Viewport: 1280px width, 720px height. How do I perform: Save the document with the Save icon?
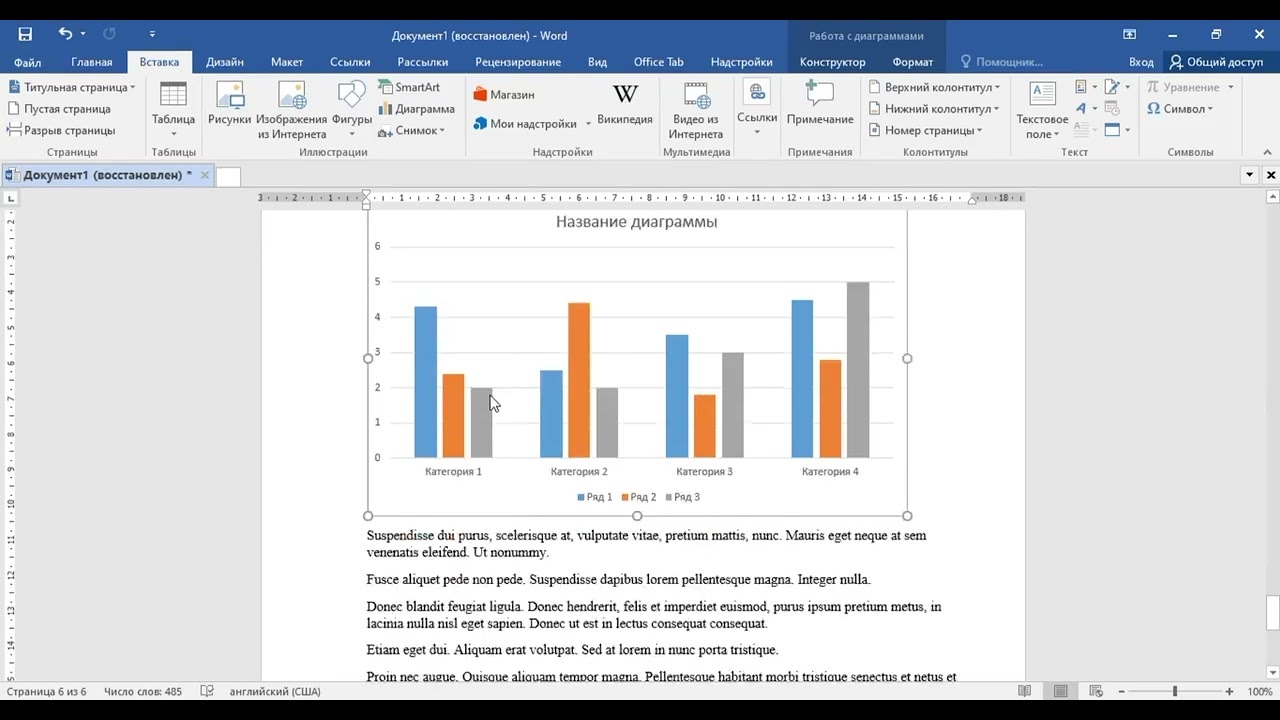pos(25,34)
